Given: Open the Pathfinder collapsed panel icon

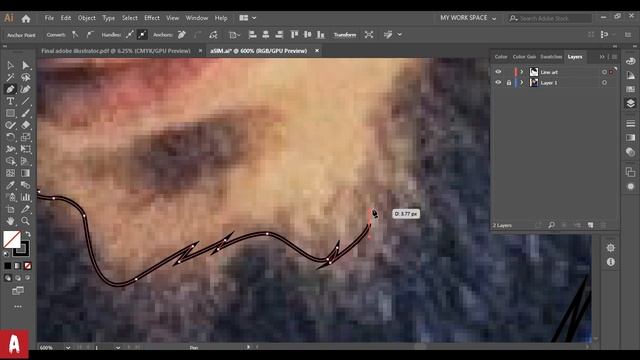Looking at the screenshot, I should [630, 172].
